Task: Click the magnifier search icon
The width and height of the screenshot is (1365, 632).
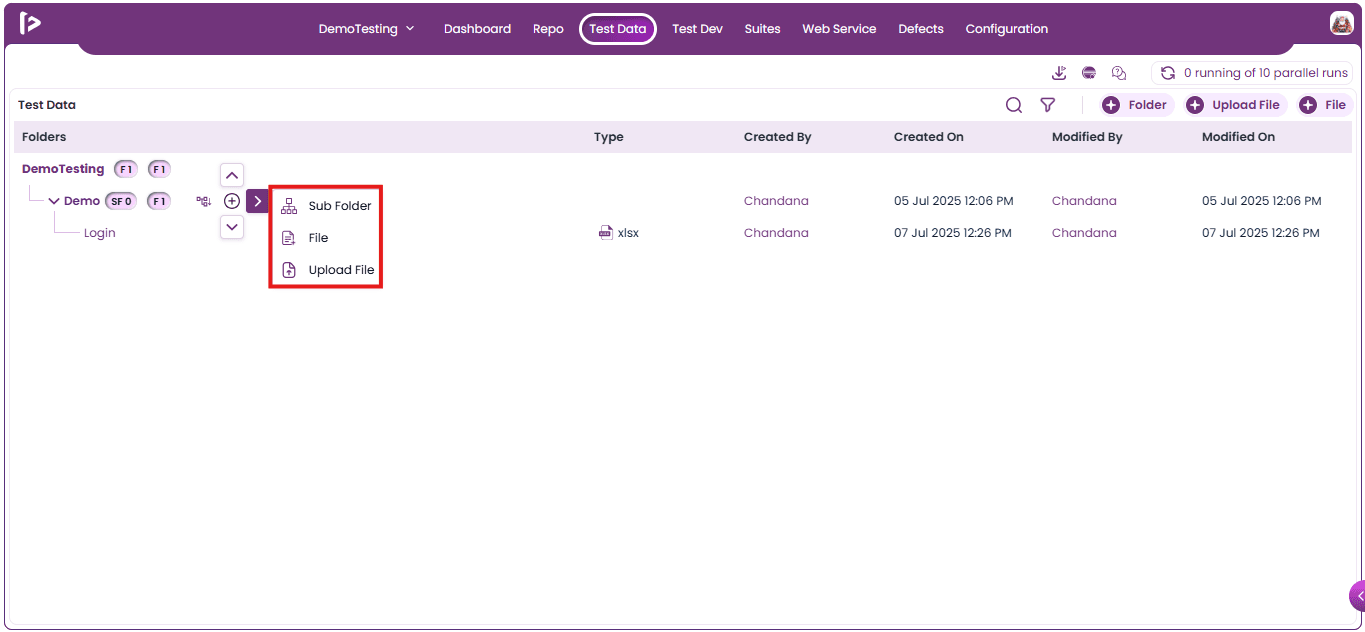Action: coord(1014,105)
